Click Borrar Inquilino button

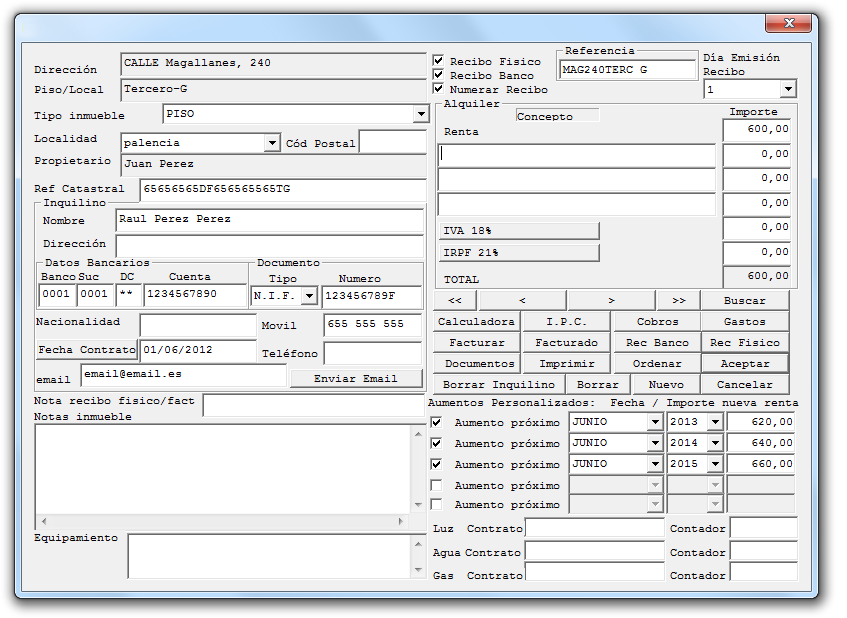click(499, 385)
